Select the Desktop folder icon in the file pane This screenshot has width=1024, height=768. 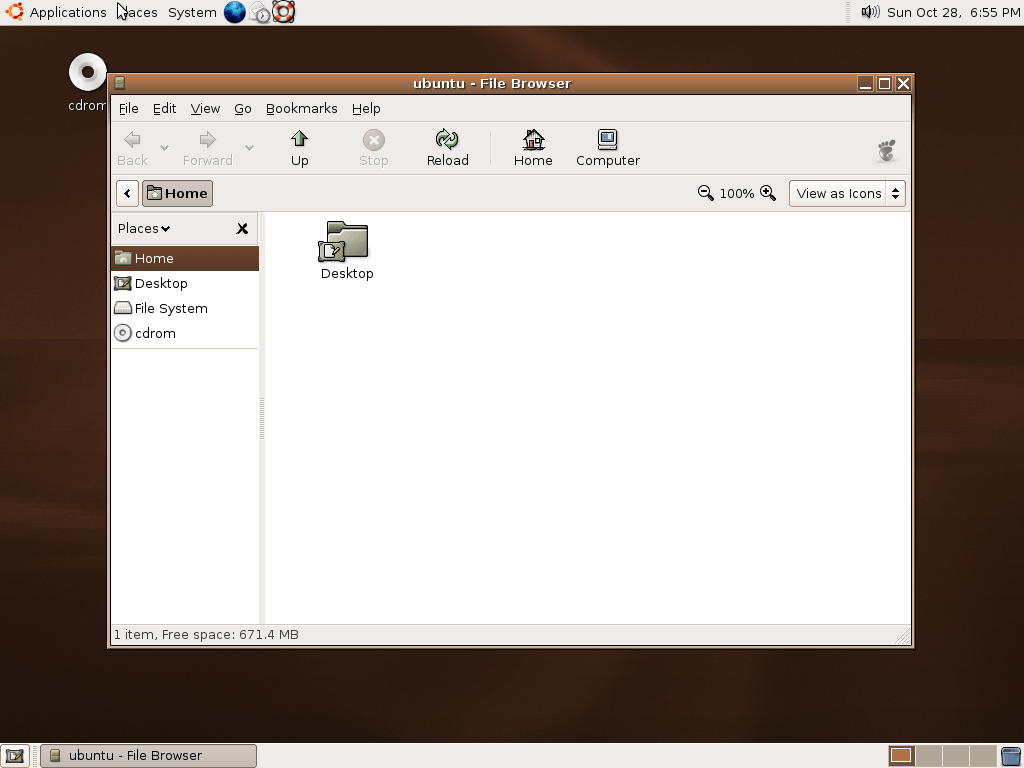347,243
